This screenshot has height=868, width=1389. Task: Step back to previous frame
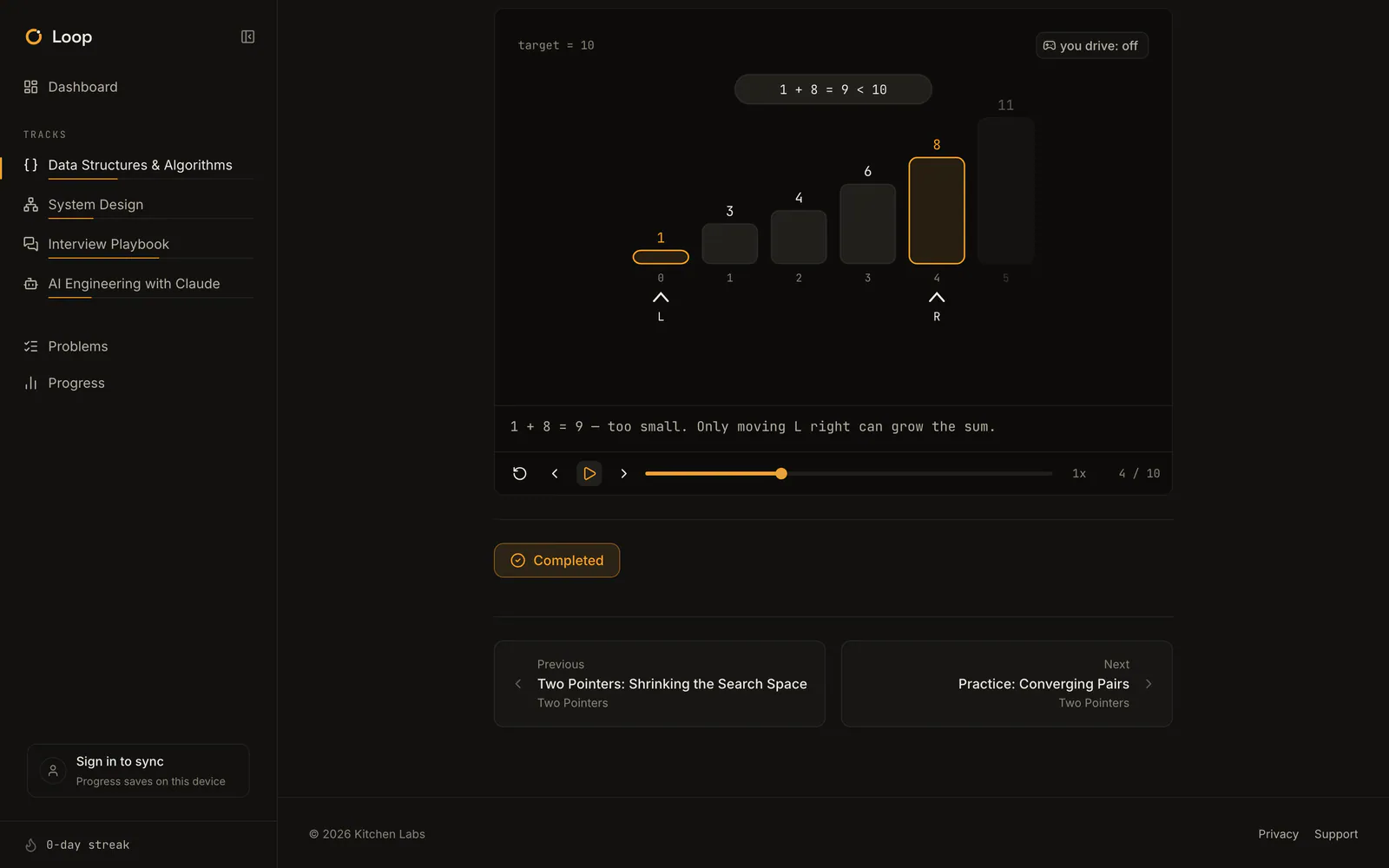pyautogui.click(x=555, y=473)
